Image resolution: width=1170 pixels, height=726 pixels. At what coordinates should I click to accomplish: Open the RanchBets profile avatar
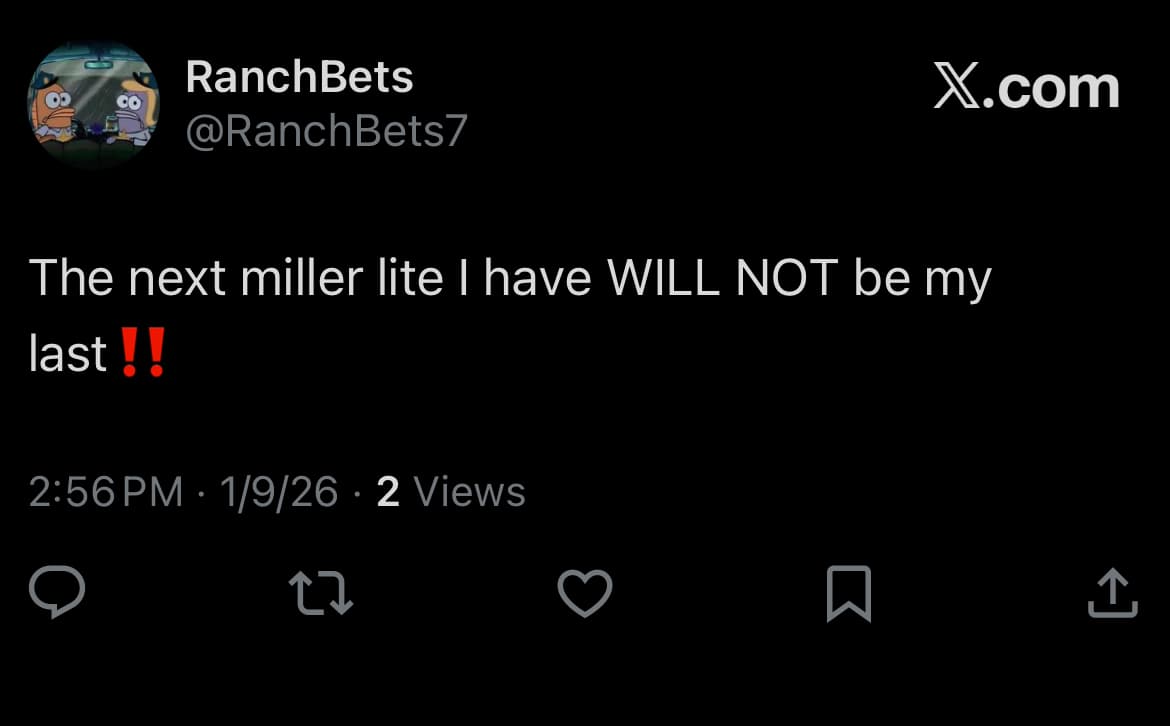pos(92,106)
